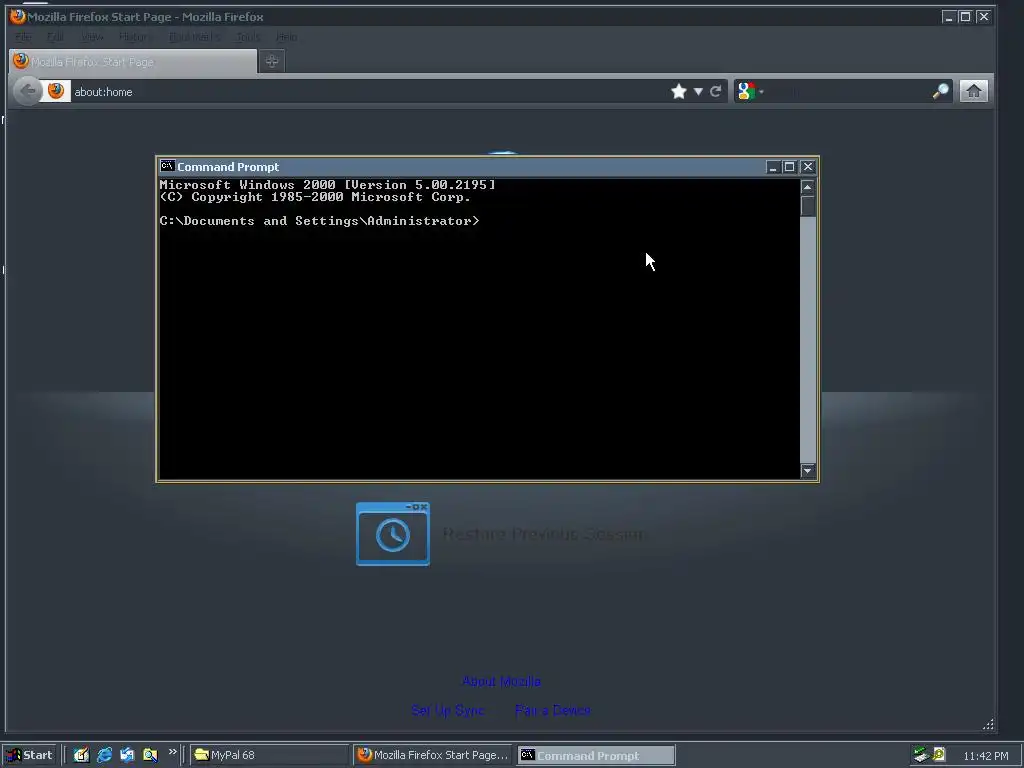
Task: Open the address bar history dropdown arrow
Action: (698, 91)
